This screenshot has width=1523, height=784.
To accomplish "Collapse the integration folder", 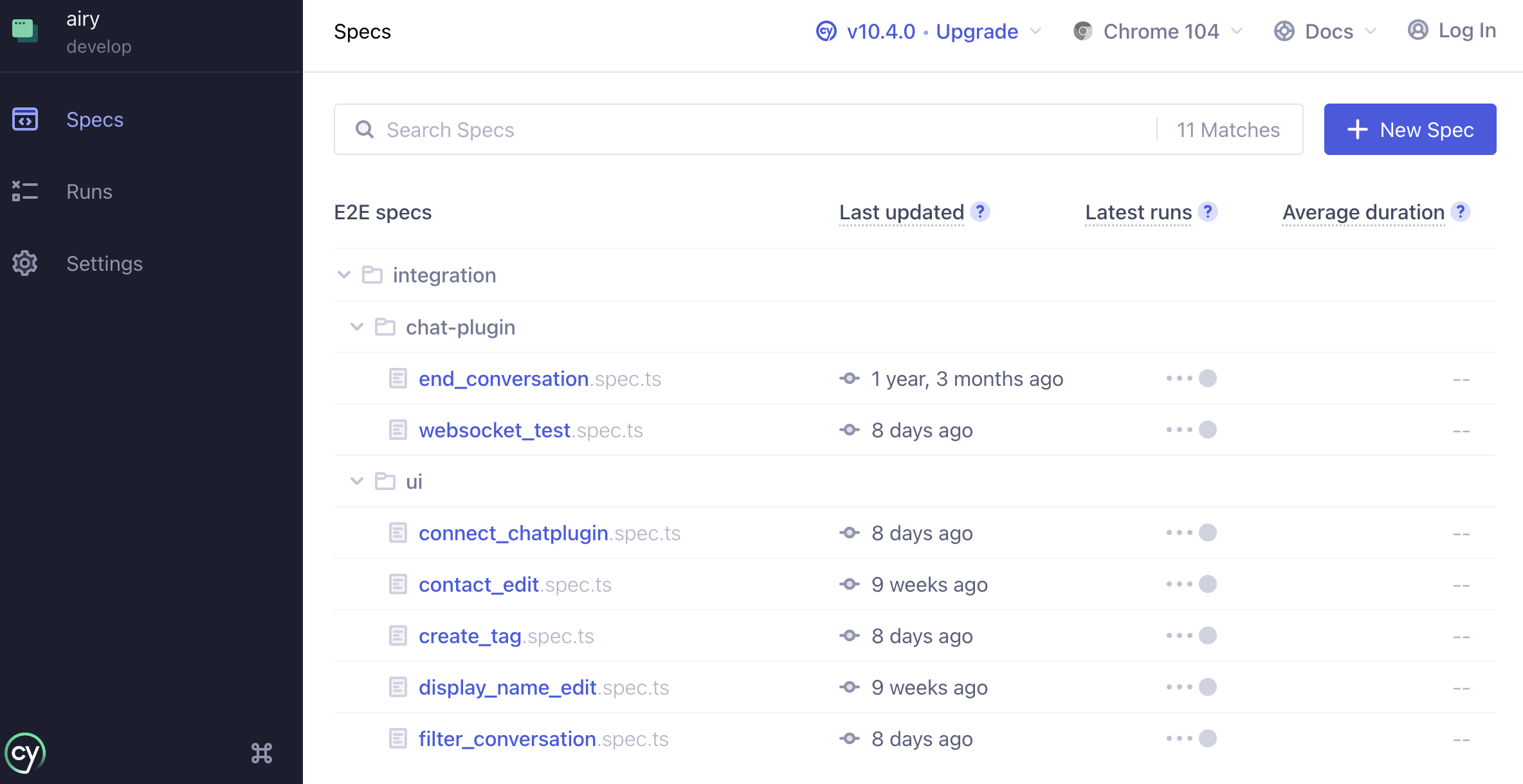I will pyautogui.click(x=344, y=275).
